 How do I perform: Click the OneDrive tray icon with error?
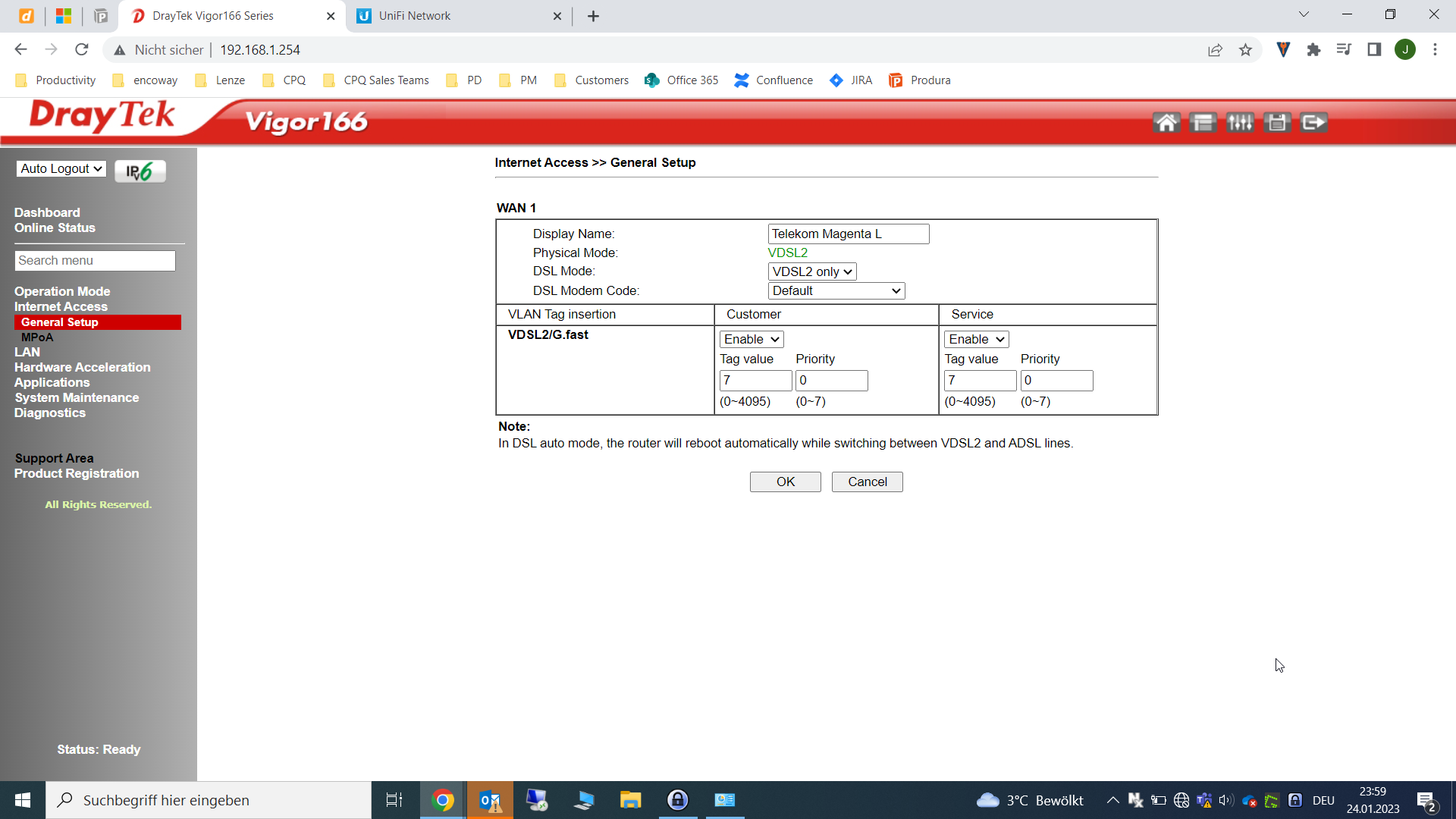tap(1249, 801)
